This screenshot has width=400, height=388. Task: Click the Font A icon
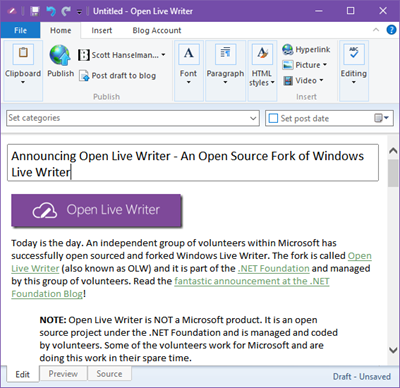[x=189, y=54]
